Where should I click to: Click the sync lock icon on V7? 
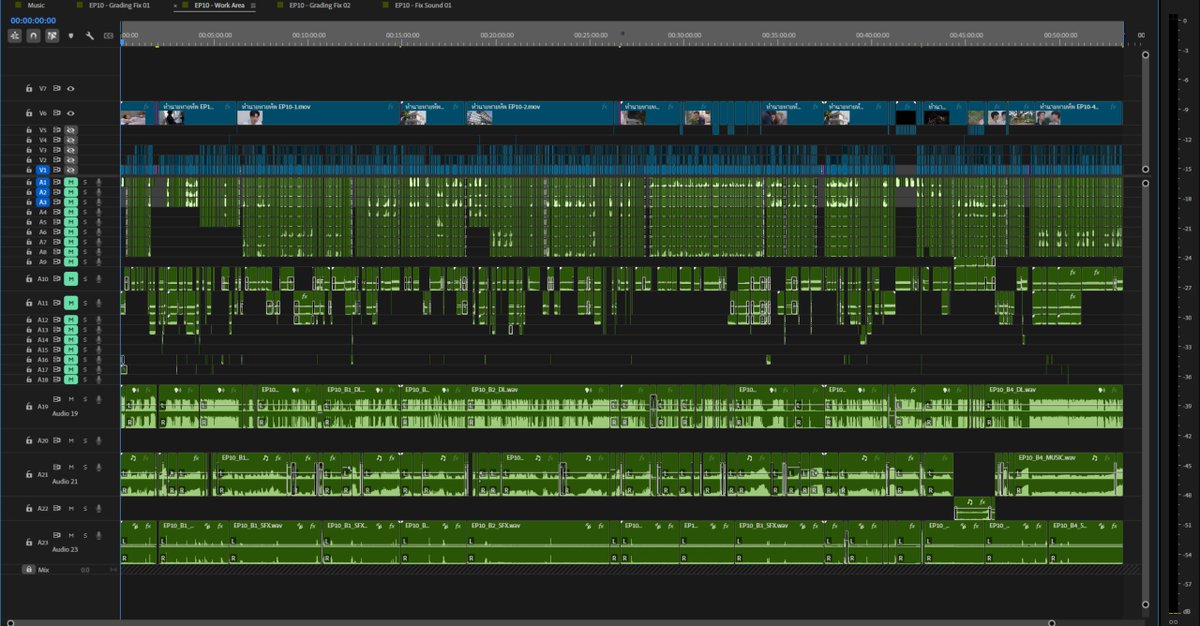(58, 88)
